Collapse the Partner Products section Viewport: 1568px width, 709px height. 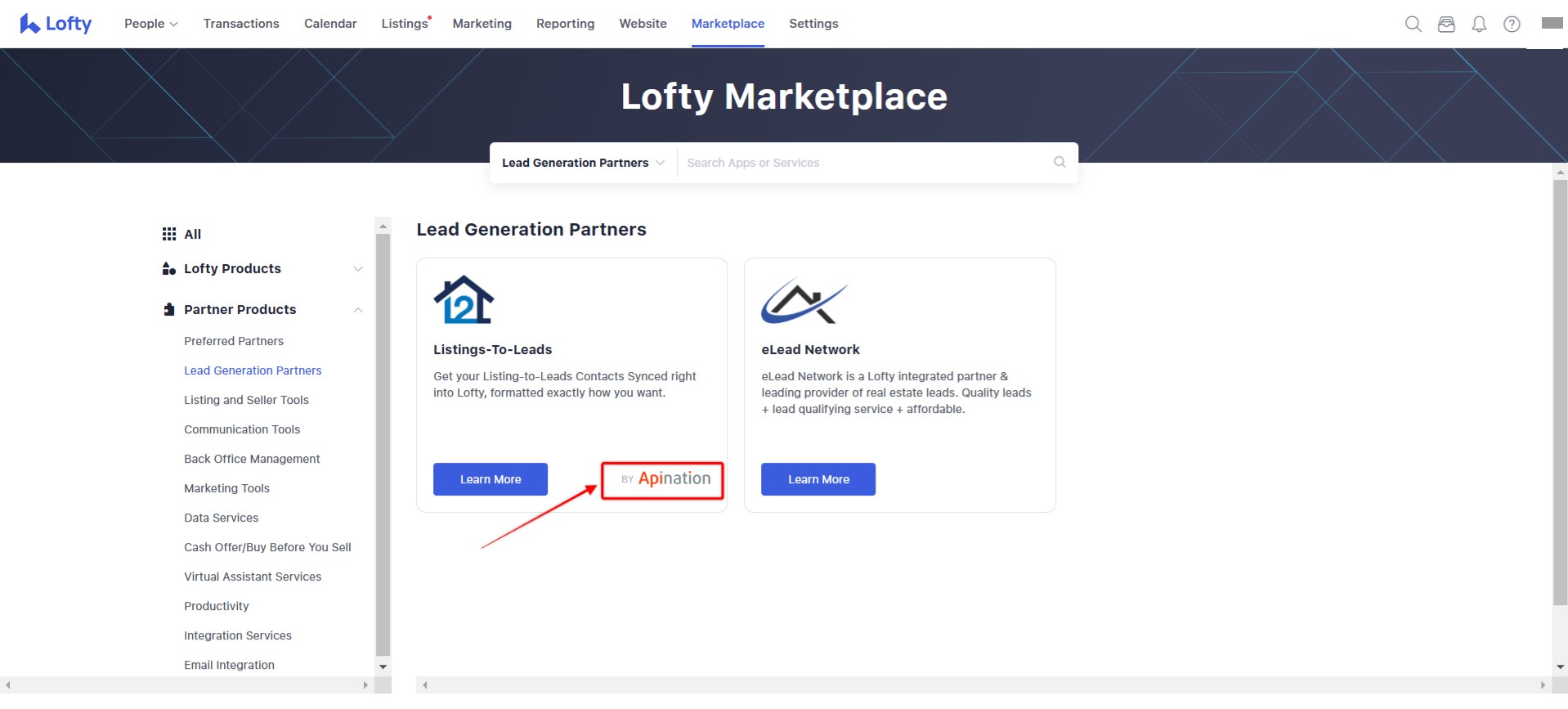pos(357,310)
